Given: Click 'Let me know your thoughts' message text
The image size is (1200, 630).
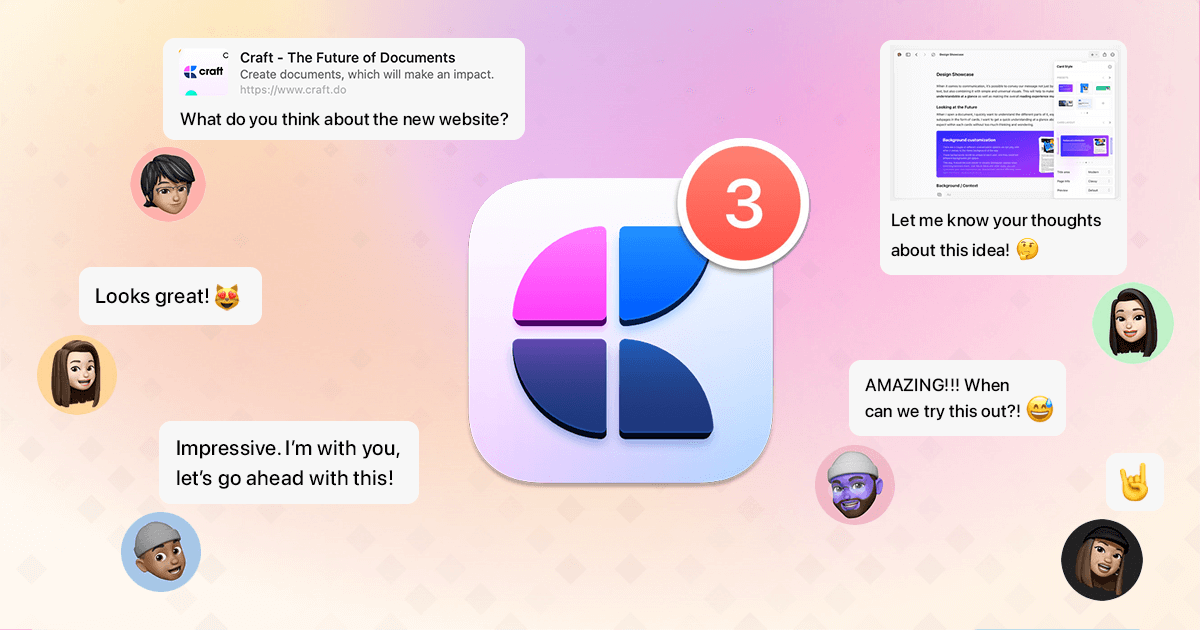Looking at the screenshot, I should tap(995, 220).
